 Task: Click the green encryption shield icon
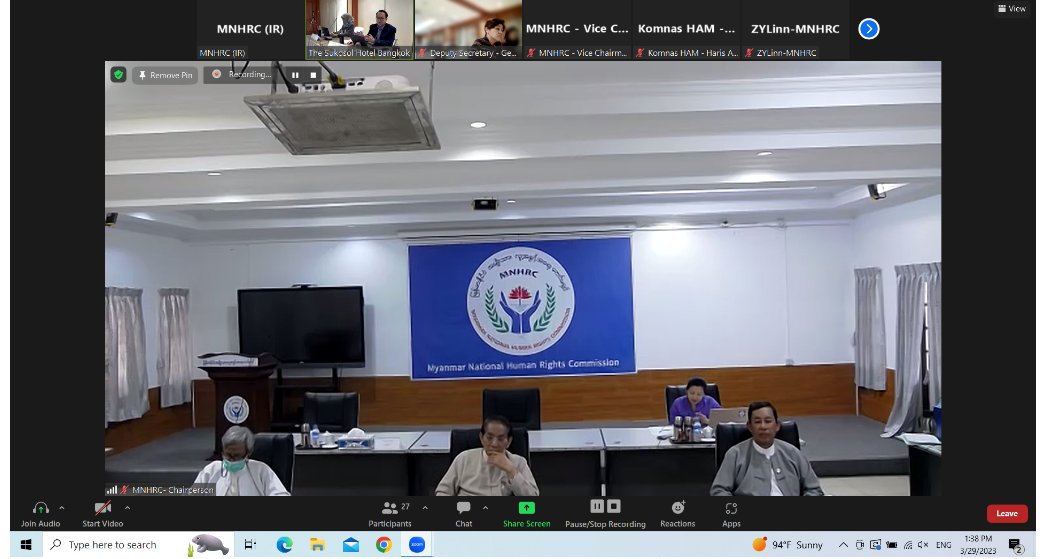pos(119,75)
